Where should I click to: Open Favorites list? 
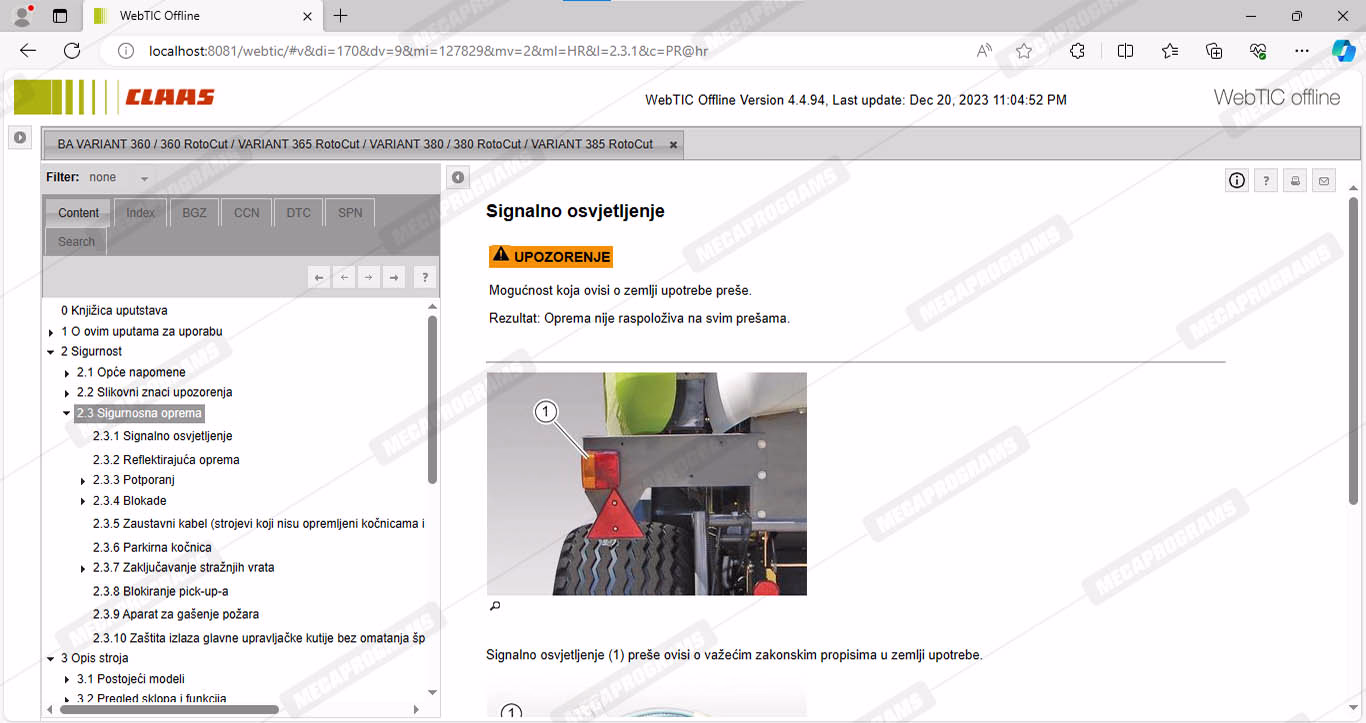(1170, 51)
